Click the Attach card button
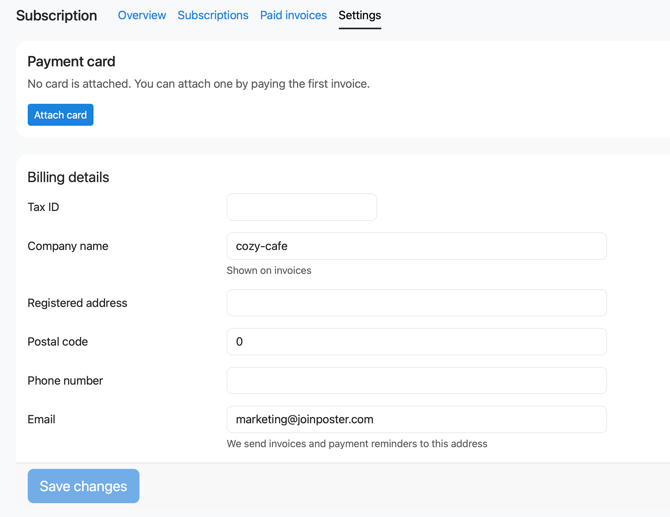Viewport: 670px width, 517px height. tap(60, 115)
